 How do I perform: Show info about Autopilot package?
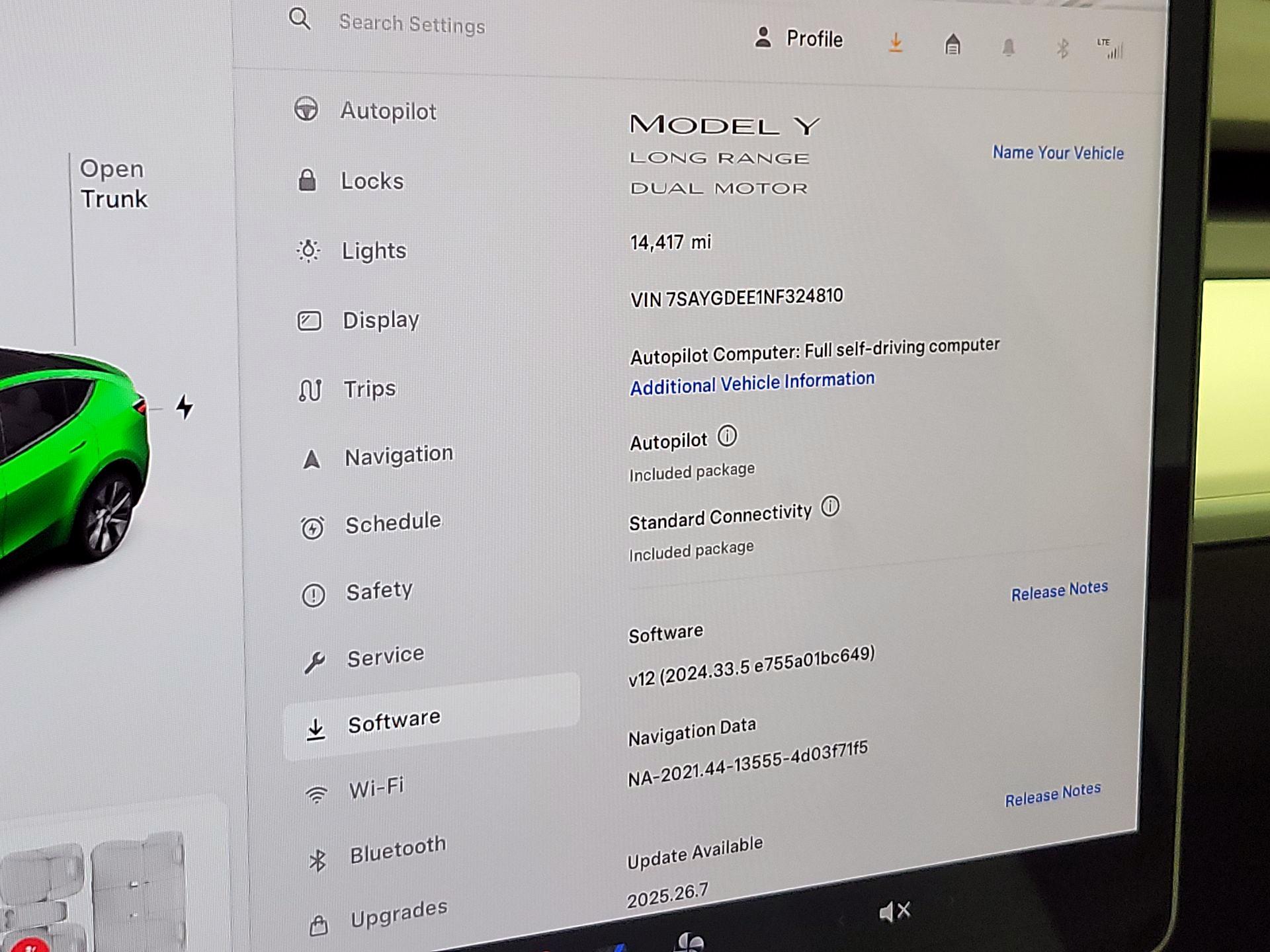[x=727, y=436]
